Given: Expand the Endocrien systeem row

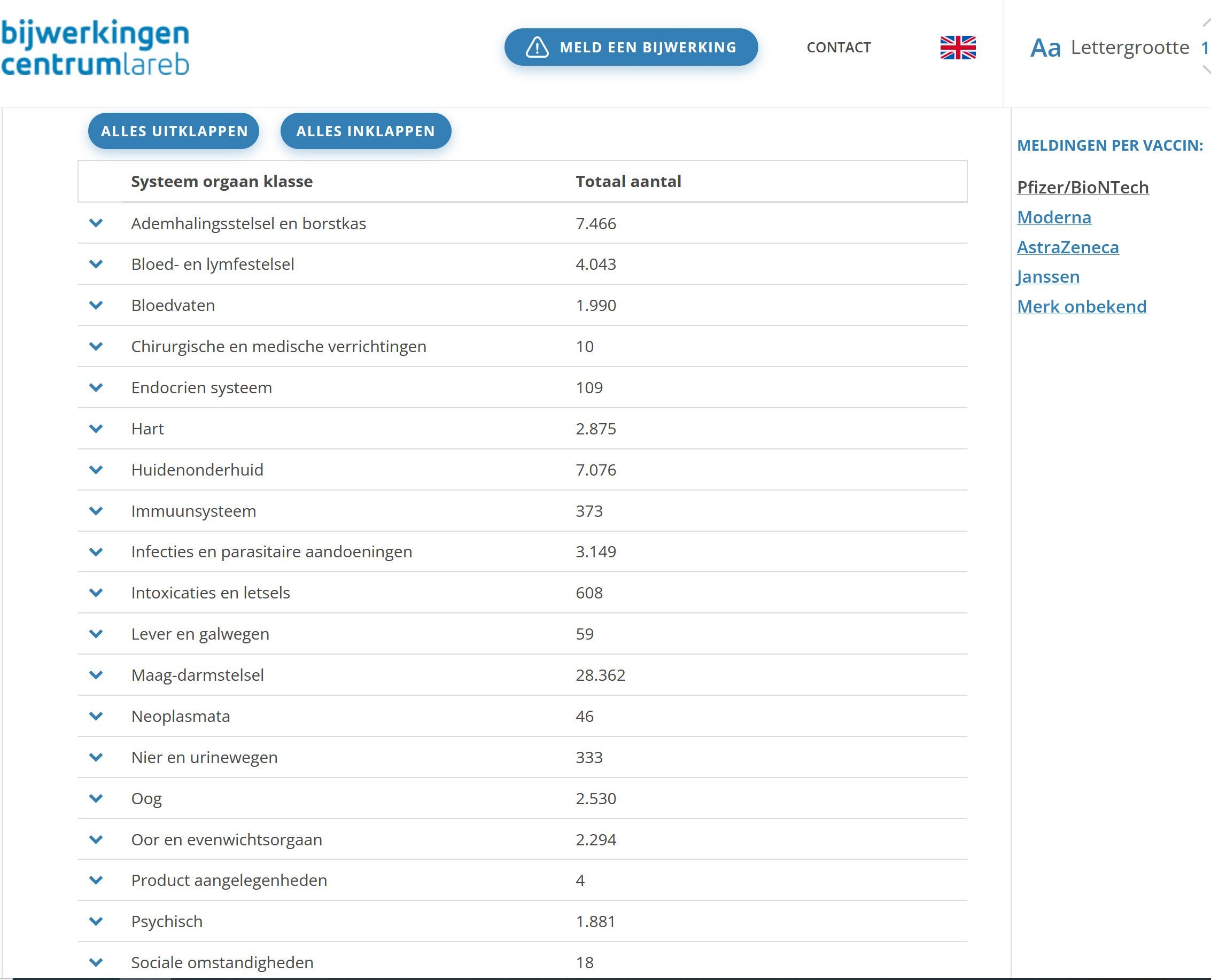Looking at the screenshot, I should pyautogui.click(x=96, y=387).
